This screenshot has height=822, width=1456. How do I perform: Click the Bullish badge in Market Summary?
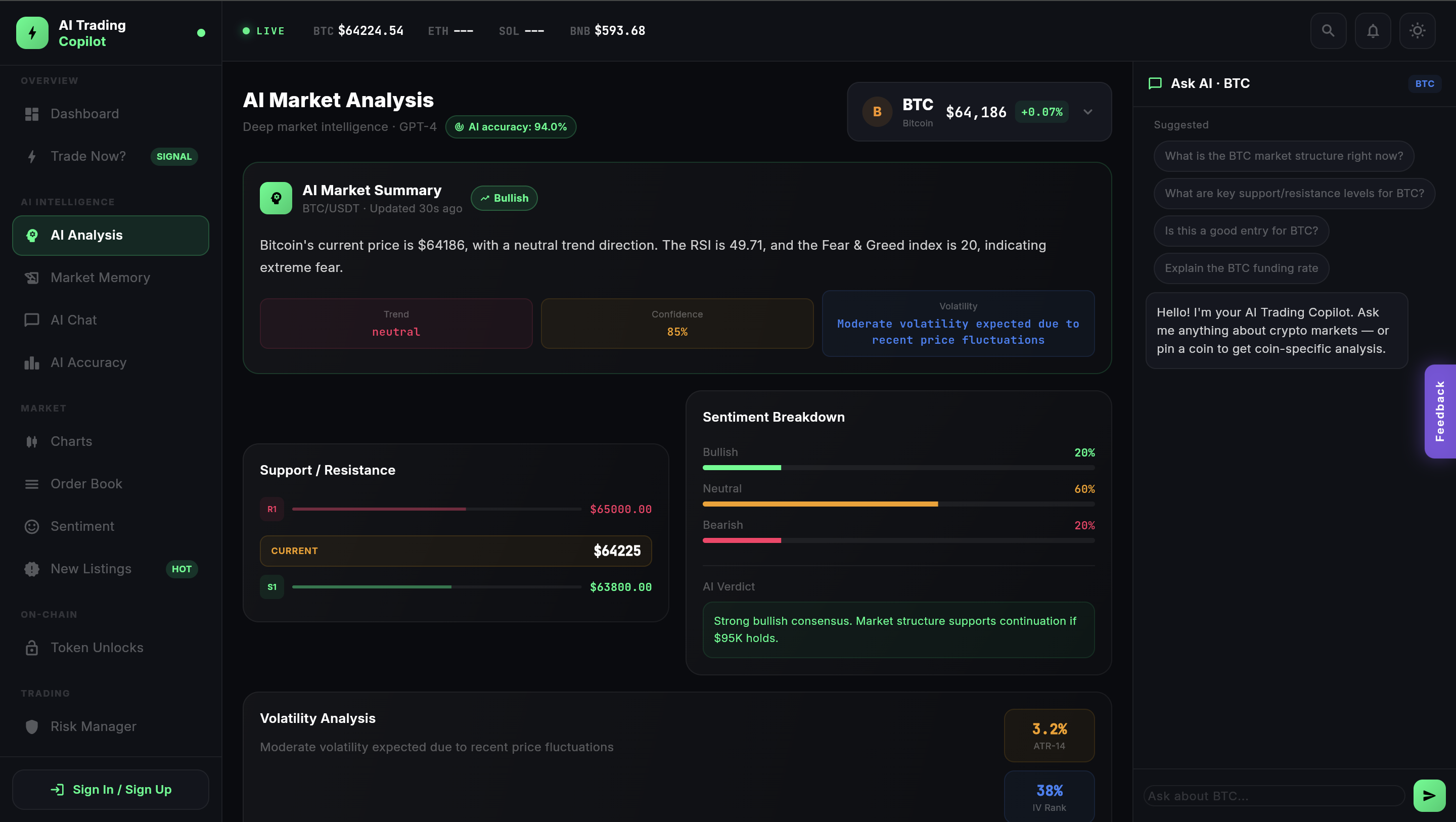(x=504, y=198)
